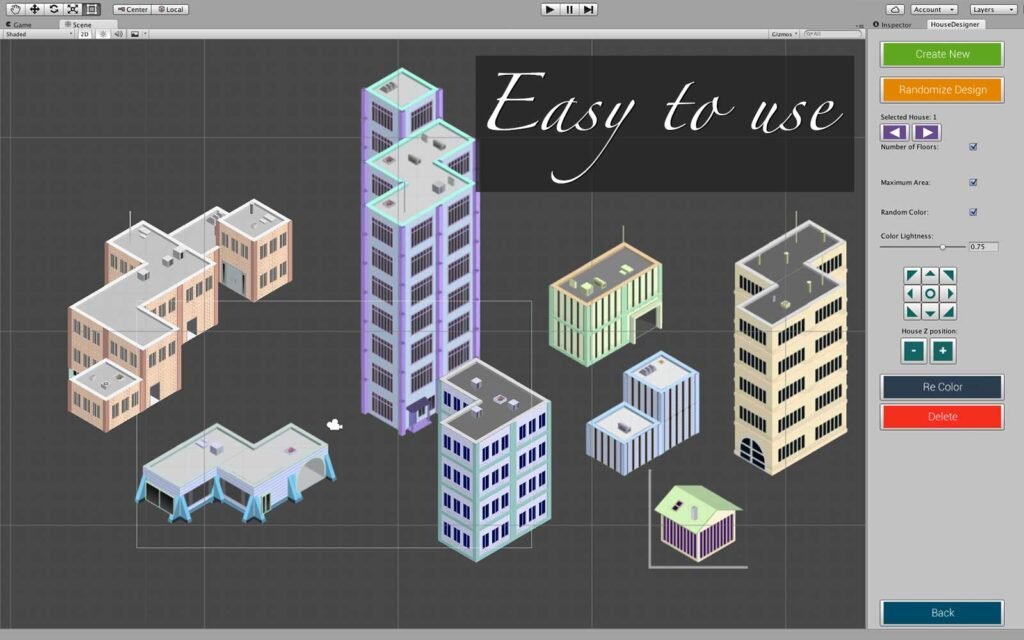Increase house Z position with plus
Image resolution: width=1024 pixels, height=640 pixels.
tap(943, 351)
